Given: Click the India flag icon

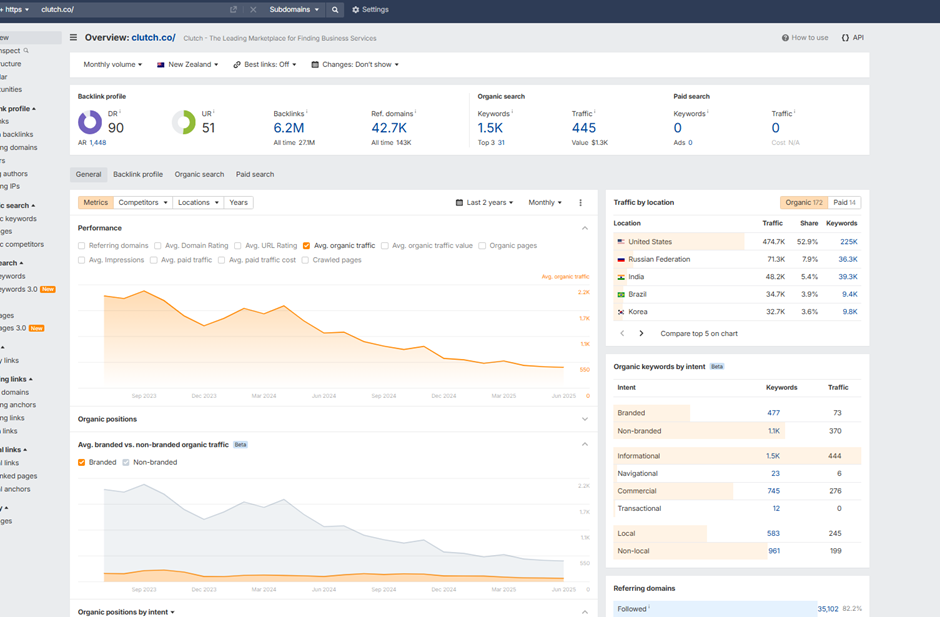Looking at the screenshot, I should [x=621, y=277].
